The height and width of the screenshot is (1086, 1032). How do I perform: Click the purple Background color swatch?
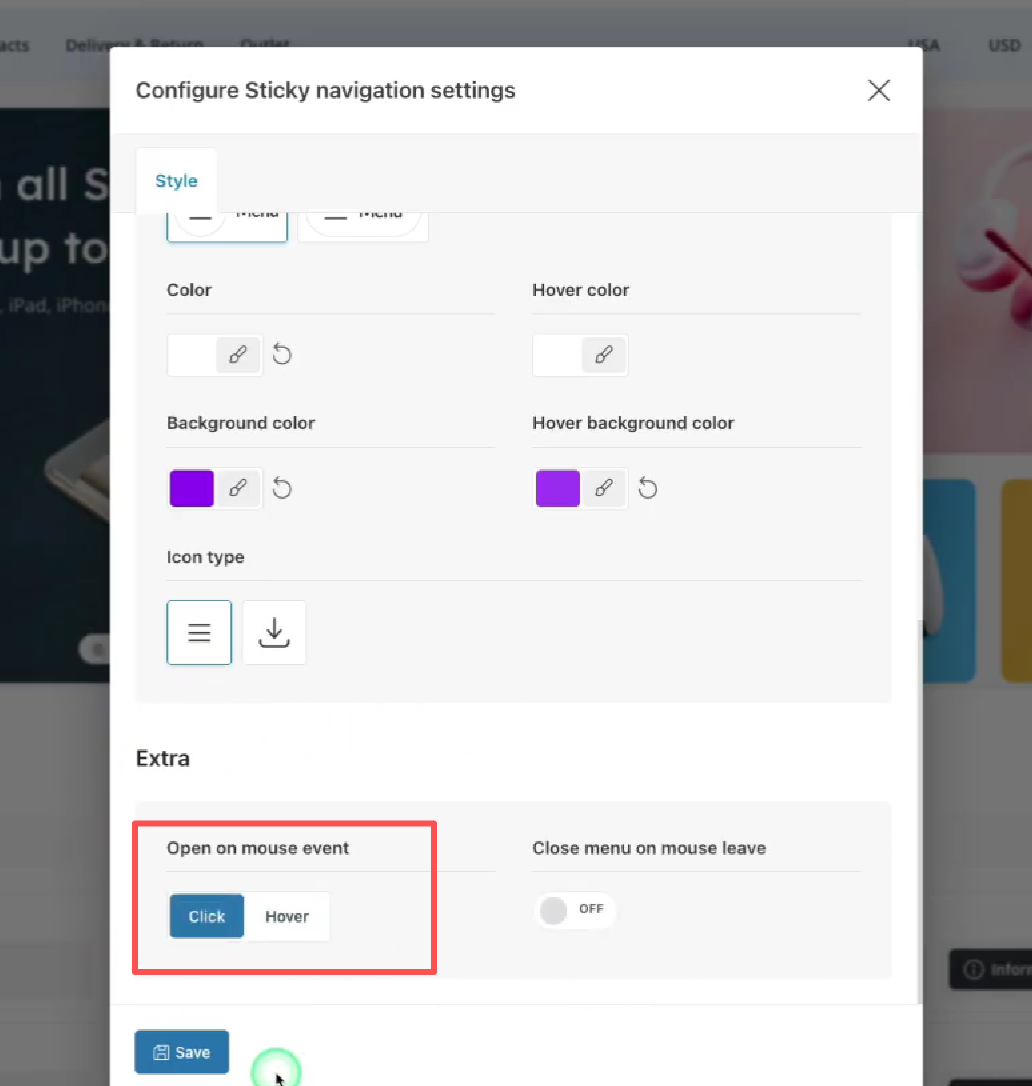click(192, 488)
